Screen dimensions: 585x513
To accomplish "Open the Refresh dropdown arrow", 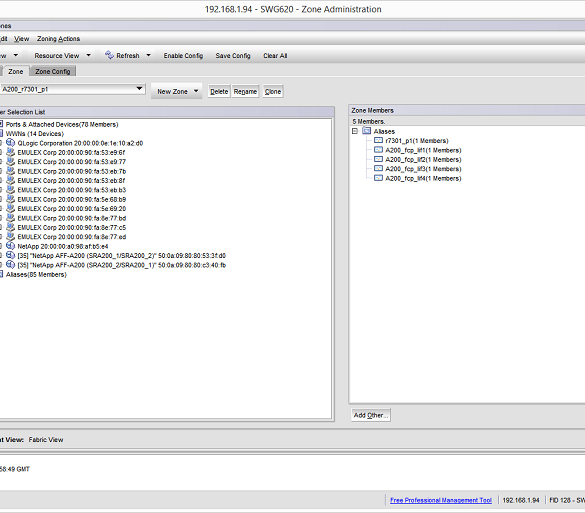I will pyautogui.click(x=148, y=55).
